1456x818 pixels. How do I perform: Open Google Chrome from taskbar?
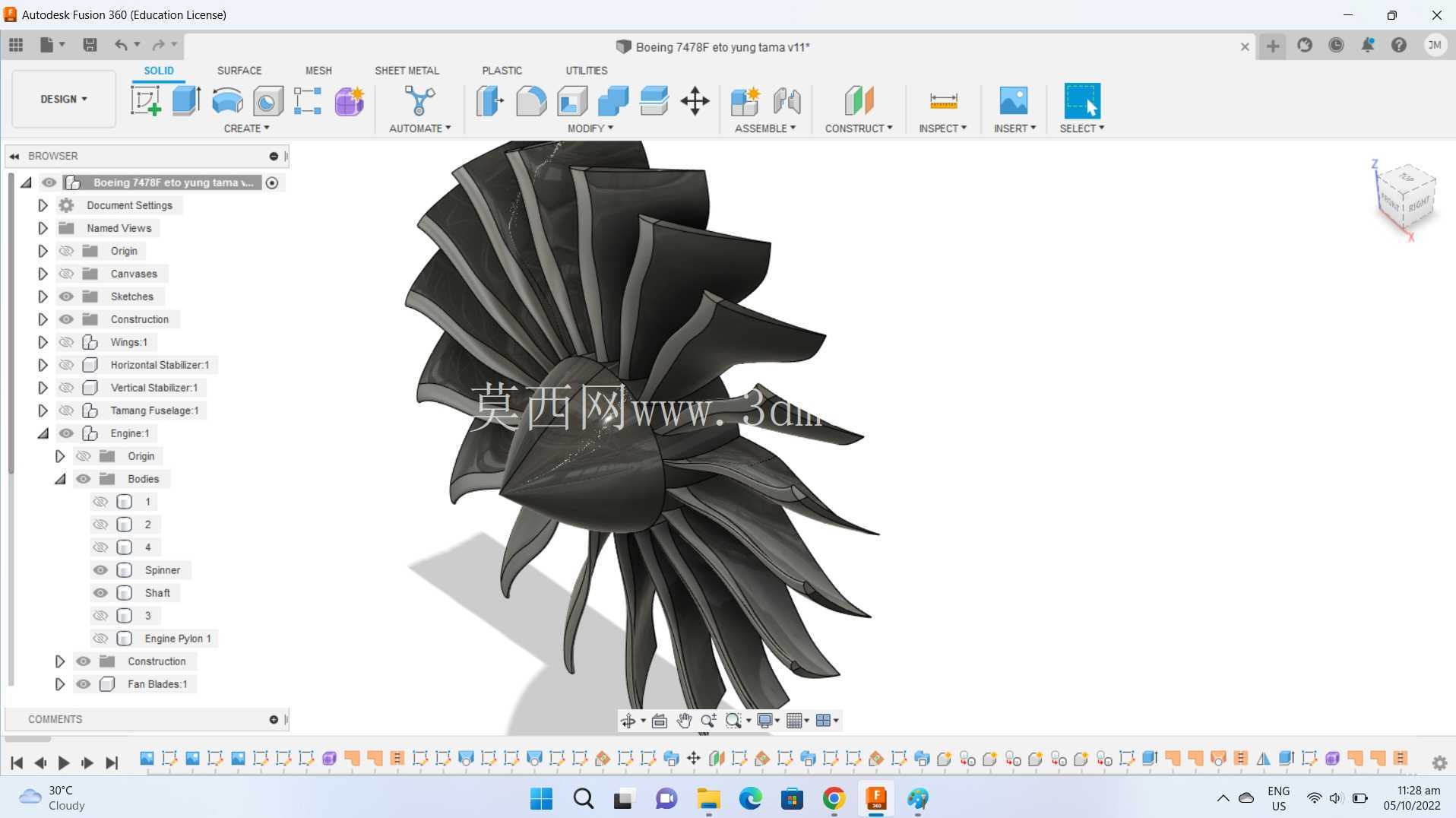(x=834, y=798)
